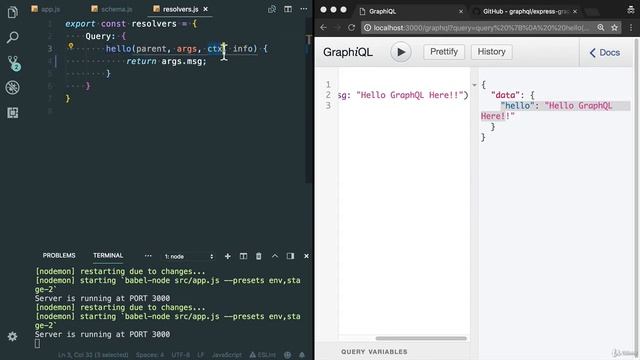The width and height of the screenshot is (640, 360).
Task: Open the editor More Actions ellipsis
Action: [x=304, y=9]
